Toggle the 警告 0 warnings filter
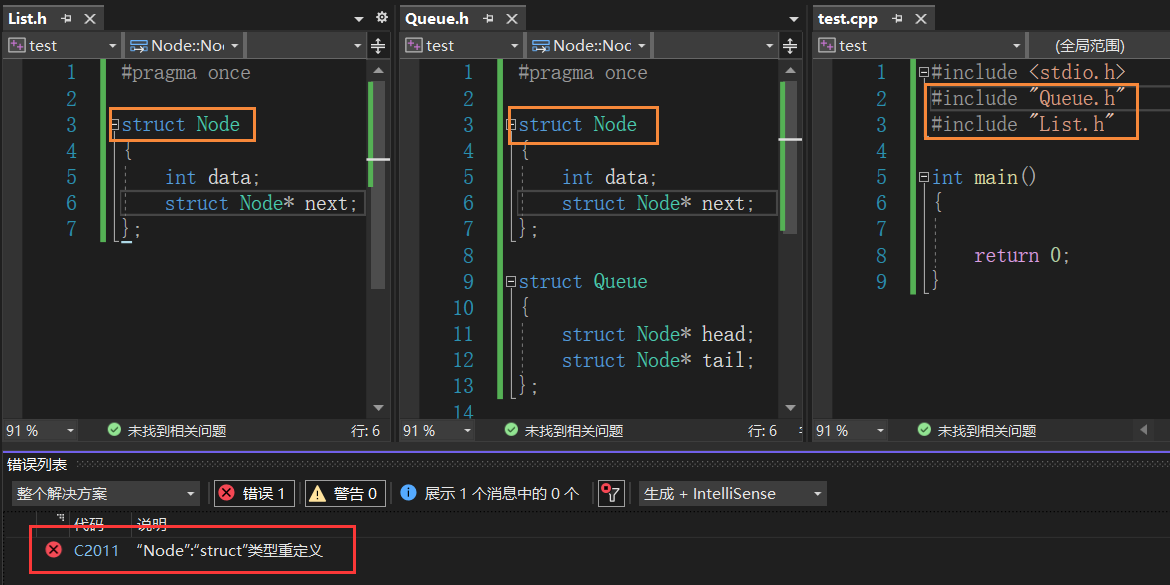 click(x=344, y=493)
